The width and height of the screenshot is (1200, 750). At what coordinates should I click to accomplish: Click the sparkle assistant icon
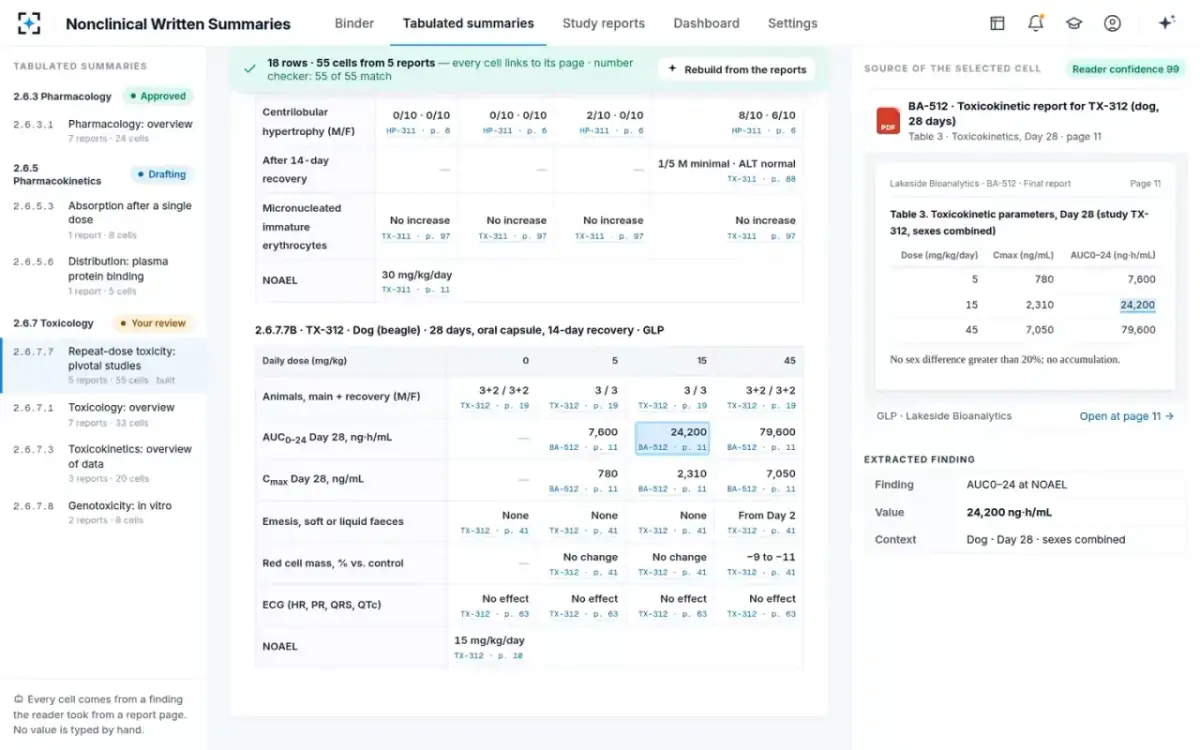pos(1166,23)
